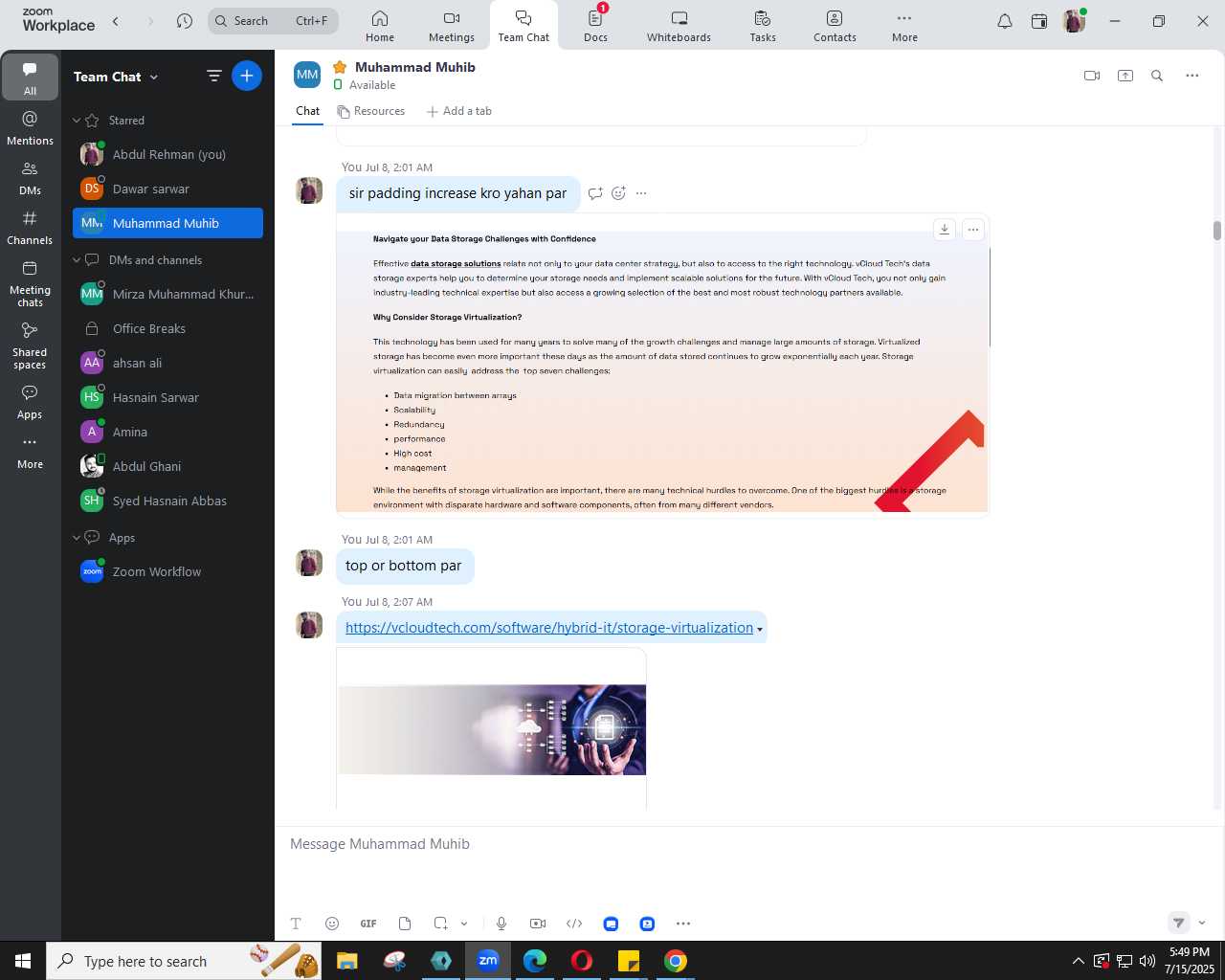
Task: Add emoji reaction to 'sir padding increase' message
Action: click(618, 193)
